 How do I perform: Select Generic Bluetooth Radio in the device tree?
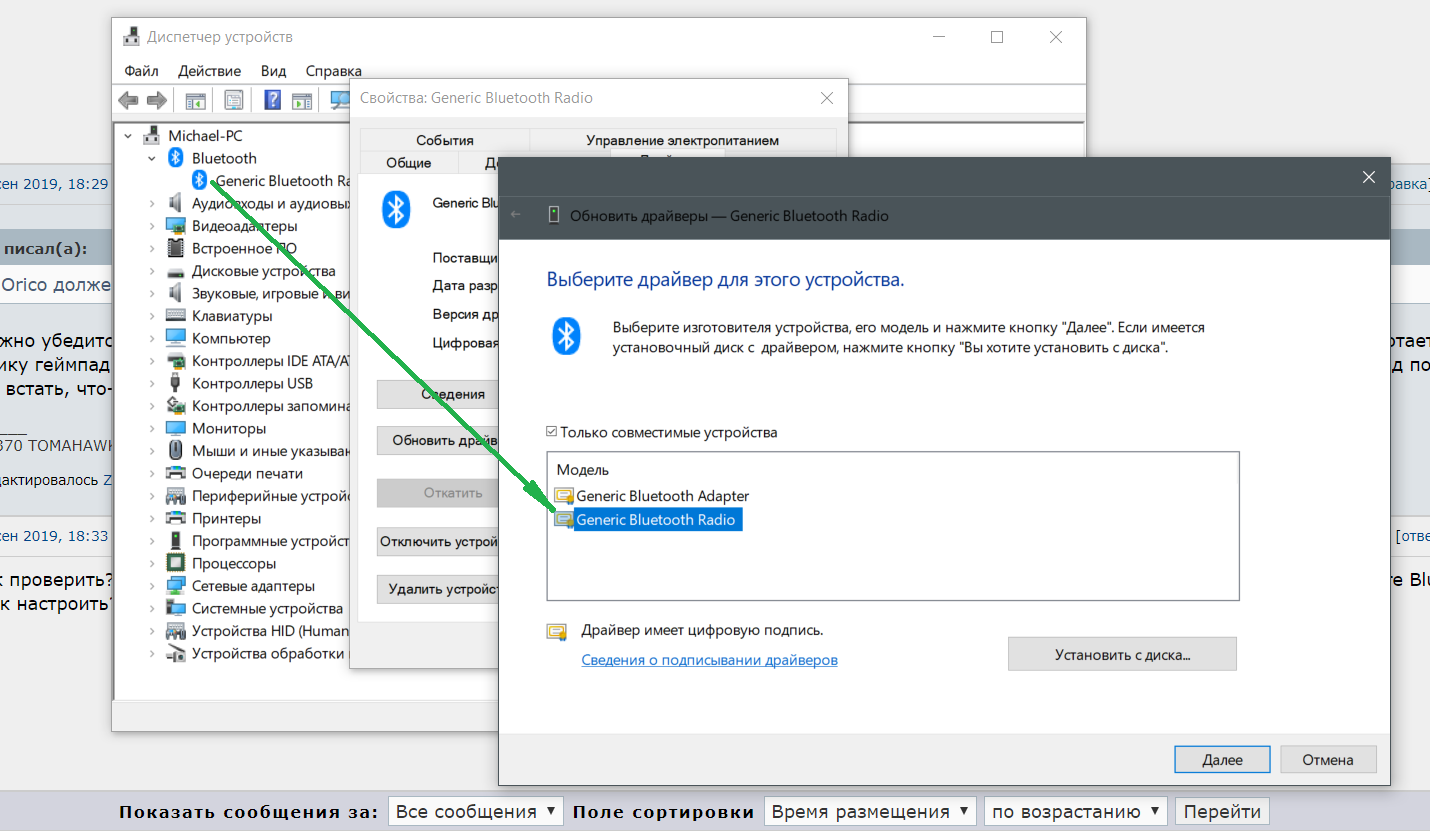pos(282,181)
